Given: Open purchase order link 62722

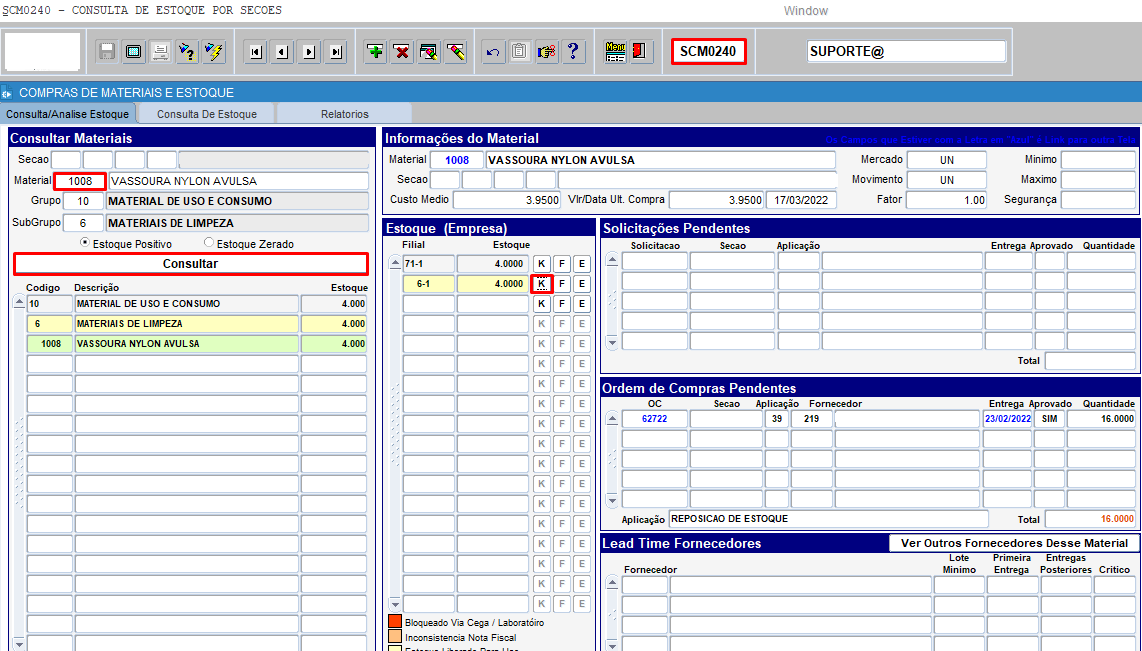Looking at the screenshot, I should pyautogui.click(x=654, y=419).
